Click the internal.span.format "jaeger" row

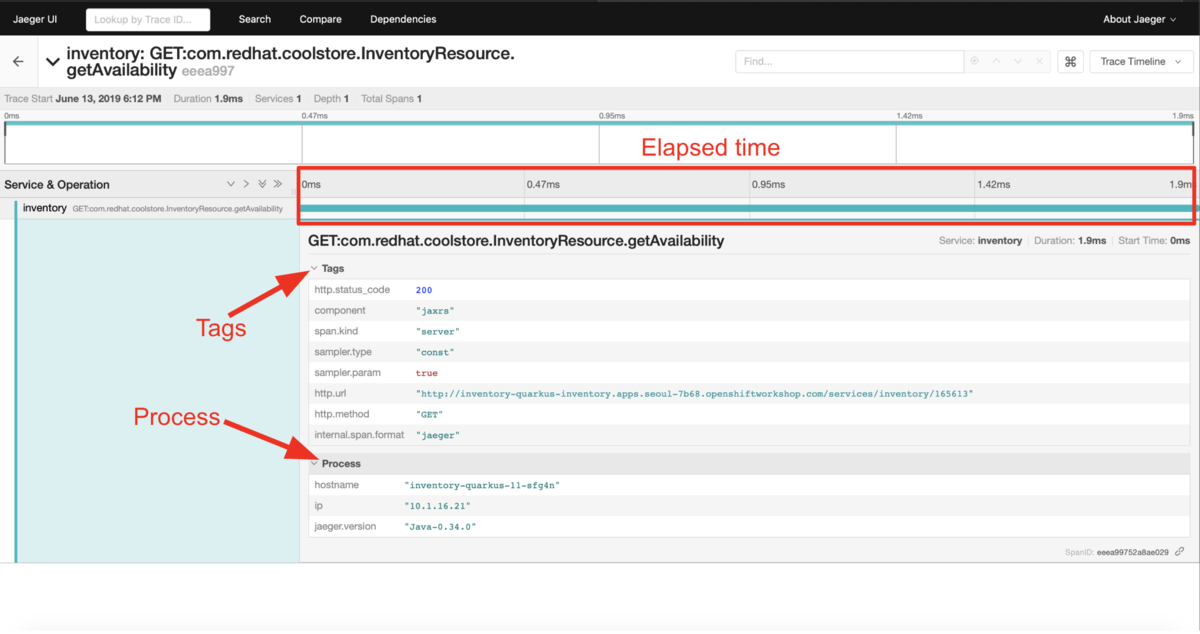click(750, 435)
